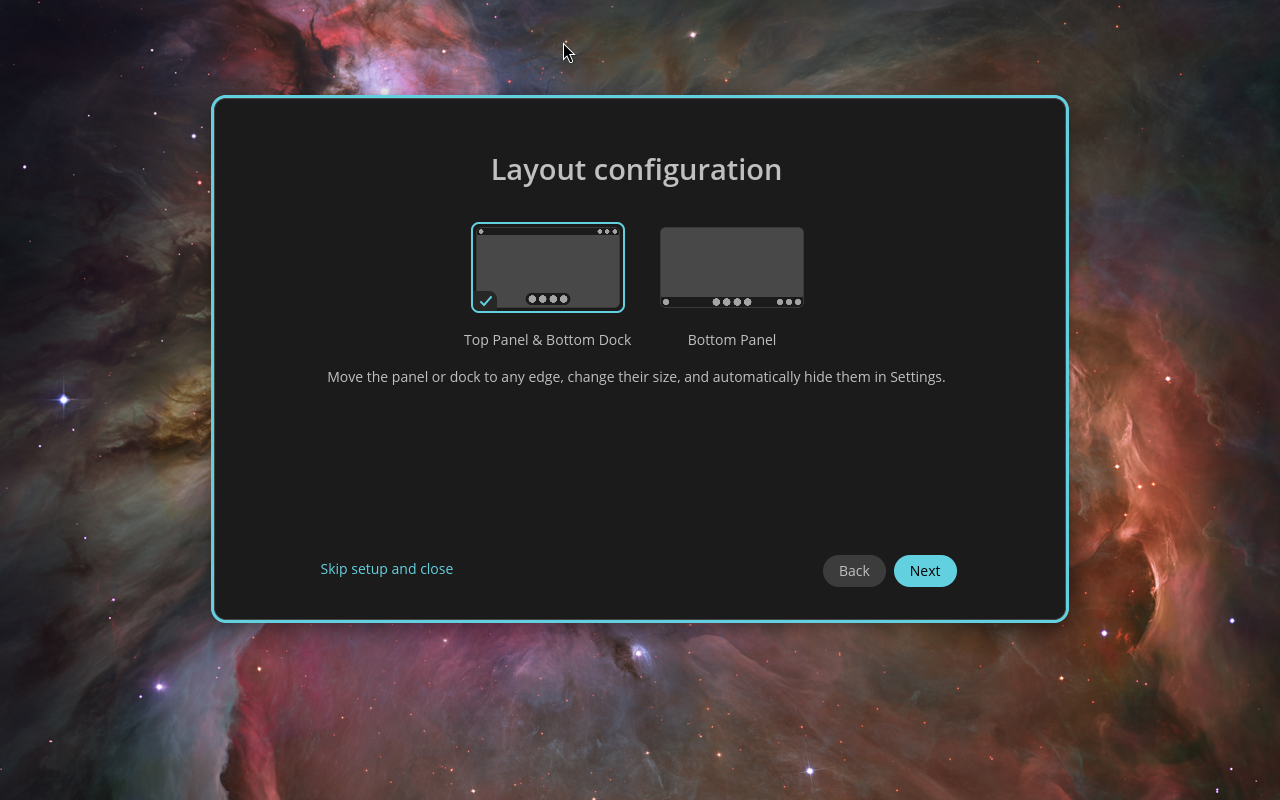The height and width of the screenshot is (800, 1280).
Task: Choose the Bottom Panel layout thumbnail
Action: (732, 267)
